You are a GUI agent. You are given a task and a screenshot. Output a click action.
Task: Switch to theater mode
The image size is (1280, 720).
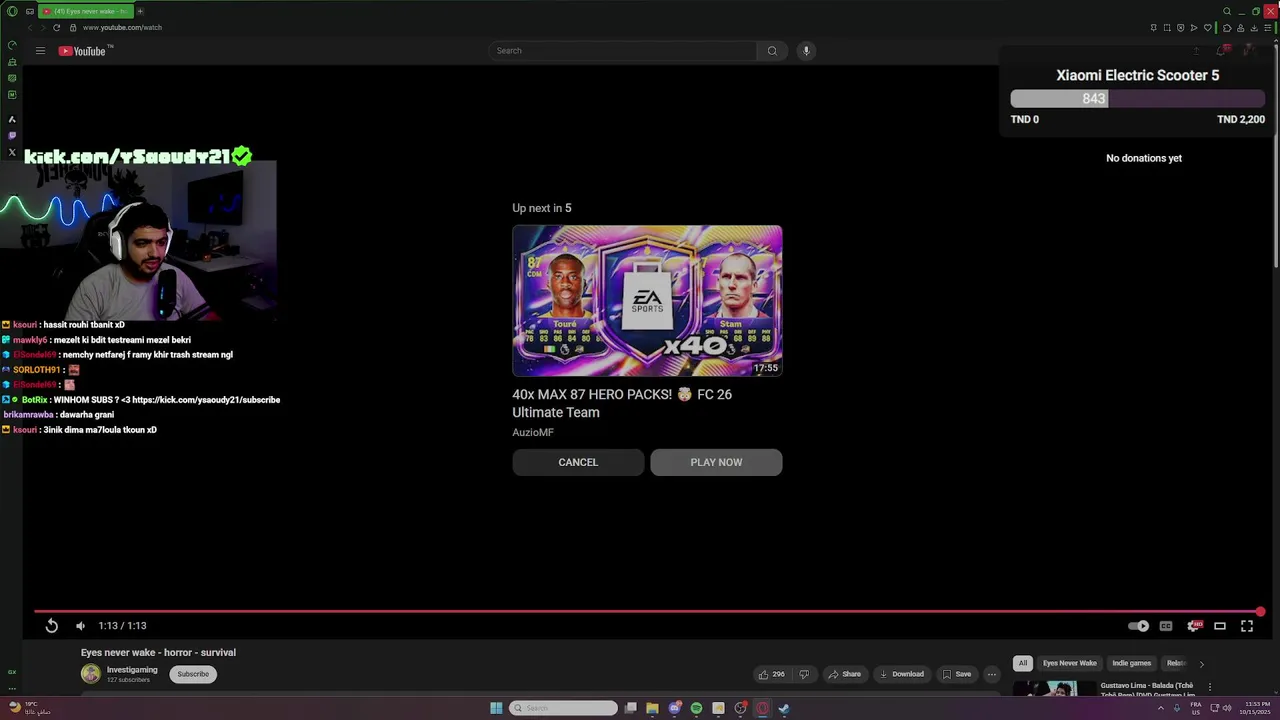tap(1220, 626)
